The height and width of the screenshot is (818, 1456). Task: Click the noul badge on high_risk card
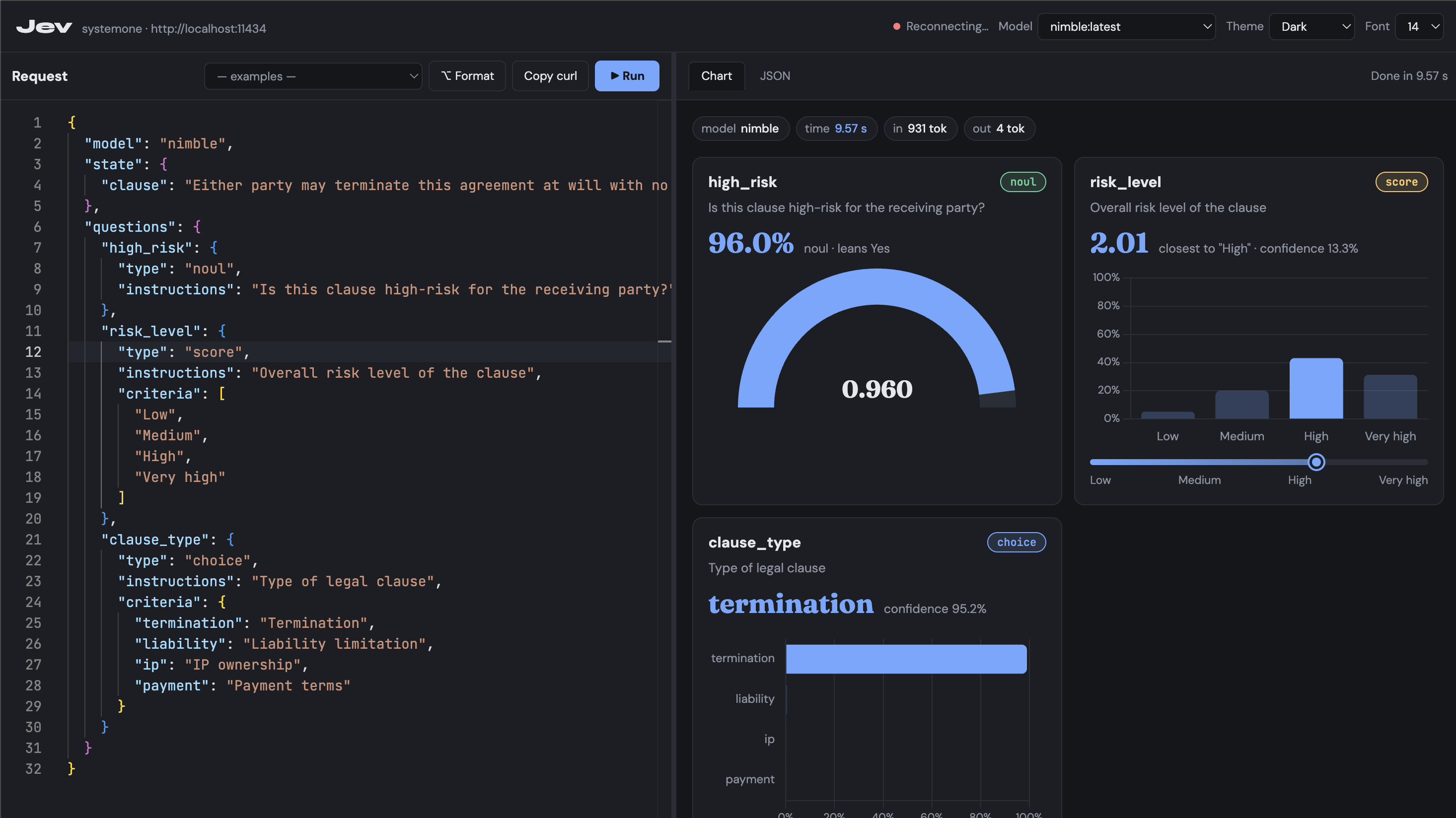(x=1023, y=182)
